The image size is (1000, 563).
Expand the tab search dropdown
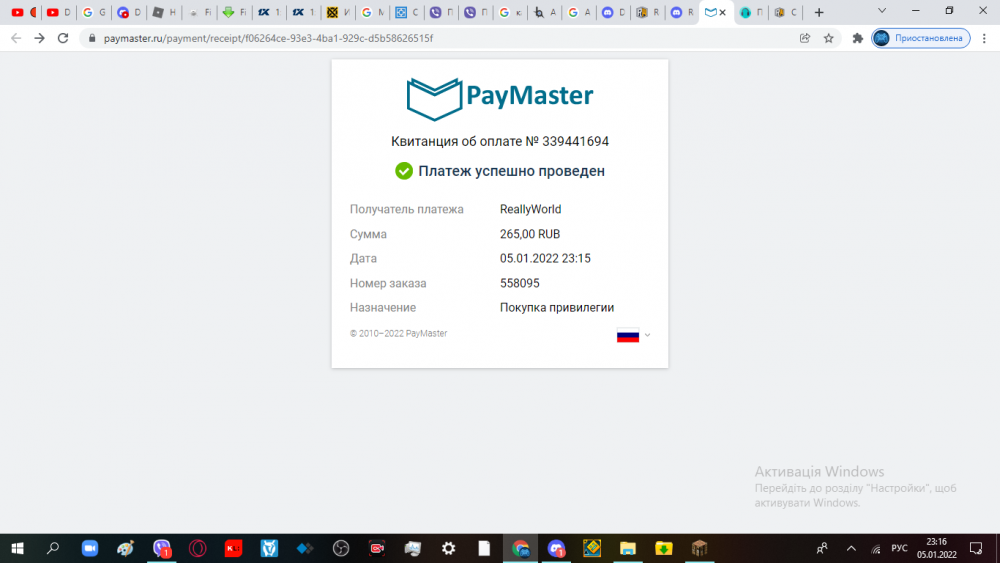point(882,11)
